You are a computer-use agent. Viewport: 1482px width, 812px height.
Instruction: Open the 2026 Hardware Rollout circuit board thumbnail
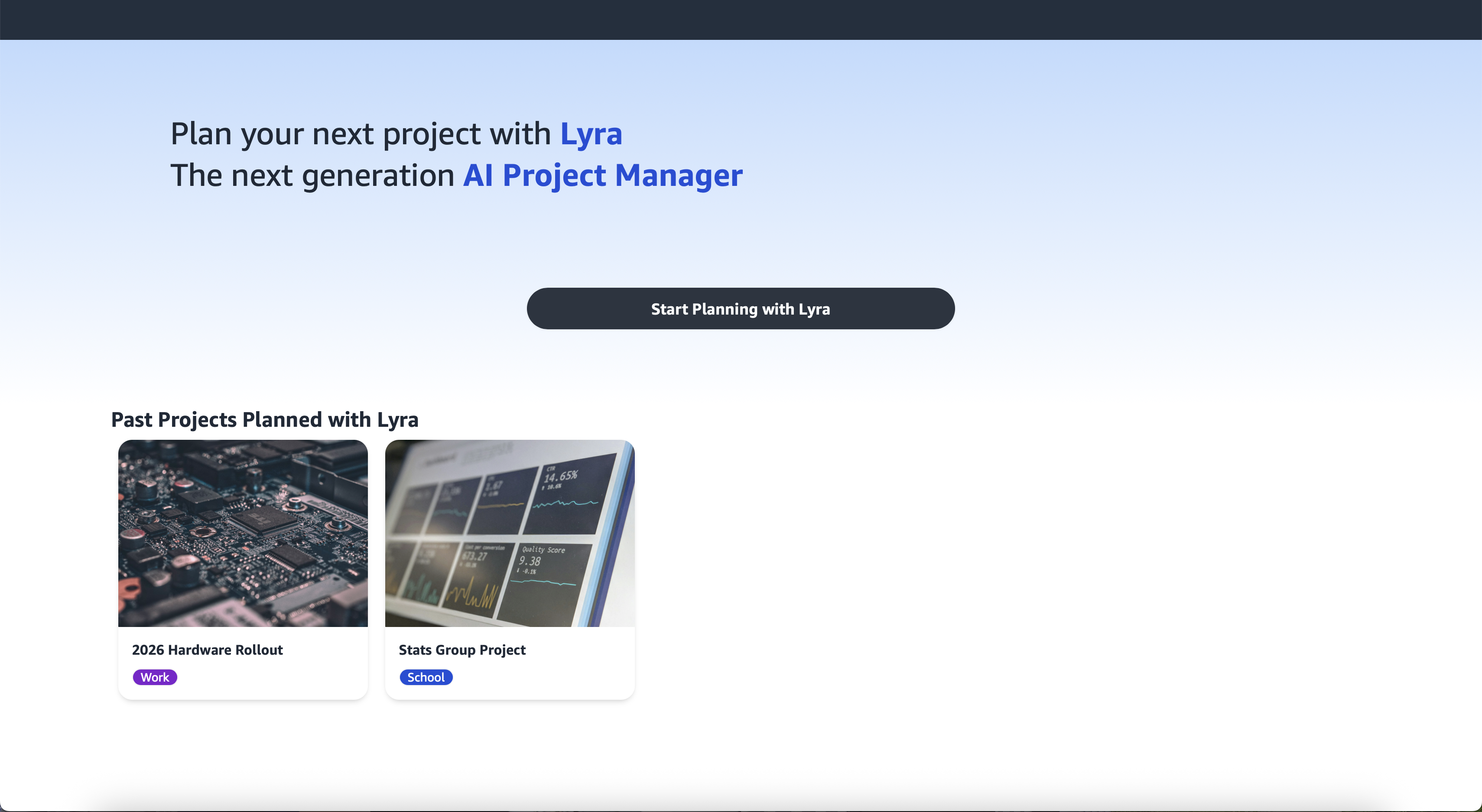[x=243, y=533]
